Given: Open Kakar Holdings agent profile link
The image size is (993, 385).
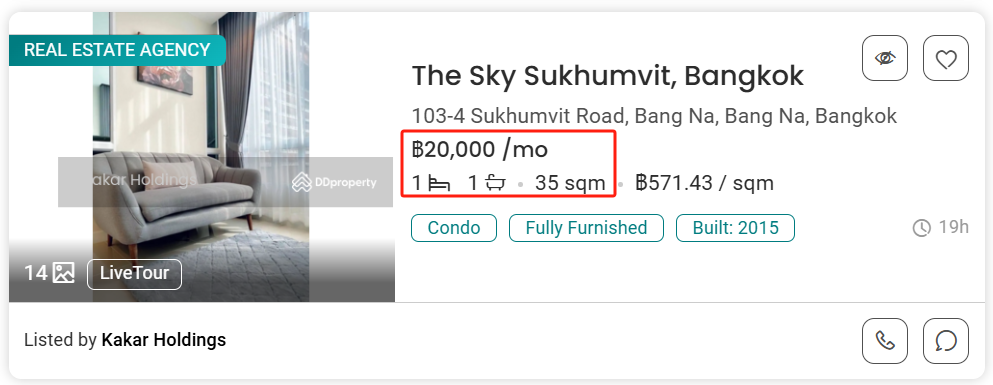Looking at the screenshot, I should (x=163, y=340).
